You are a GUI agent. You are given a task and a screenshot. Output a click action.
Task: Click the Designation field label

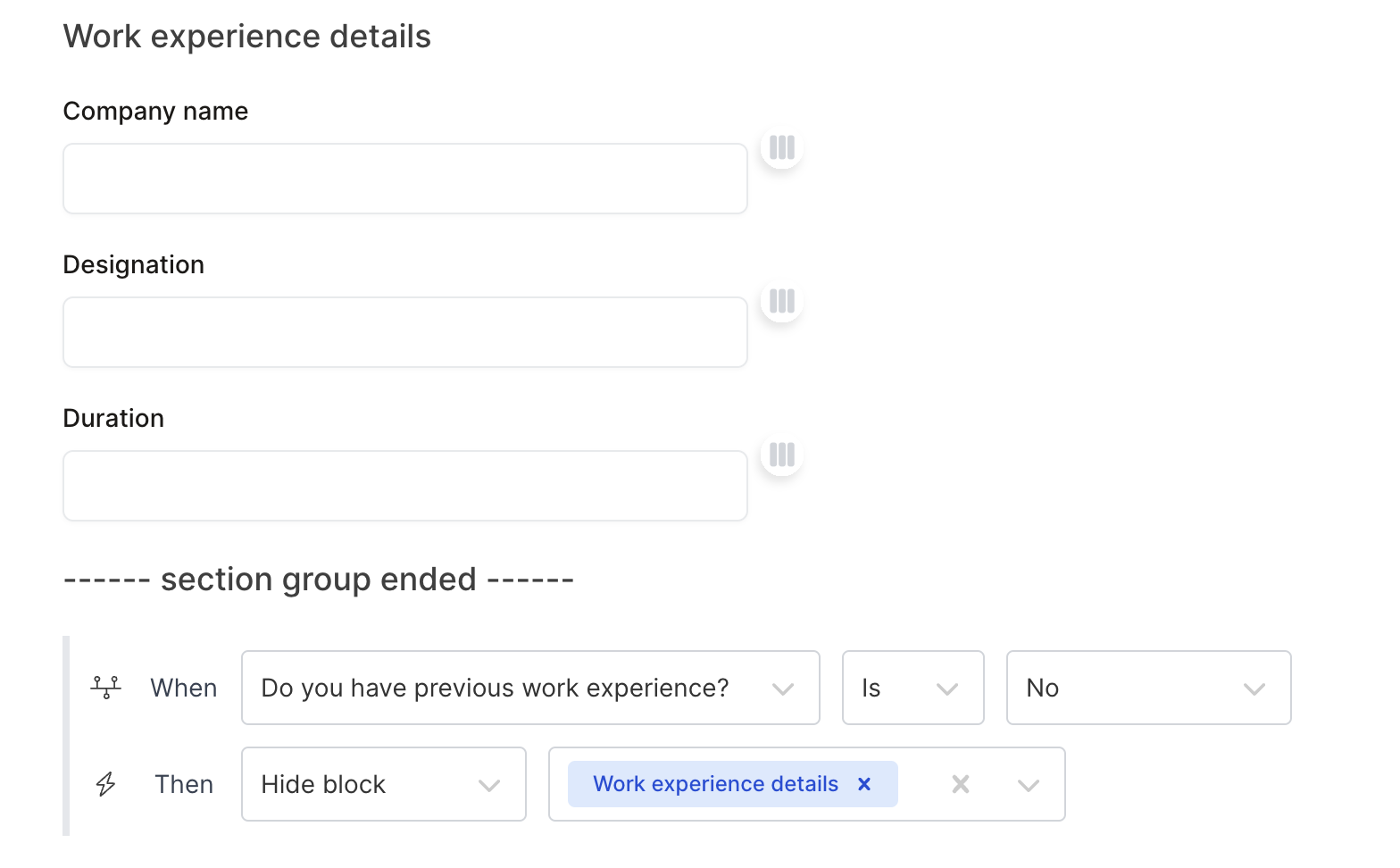[x=134, y=264]
